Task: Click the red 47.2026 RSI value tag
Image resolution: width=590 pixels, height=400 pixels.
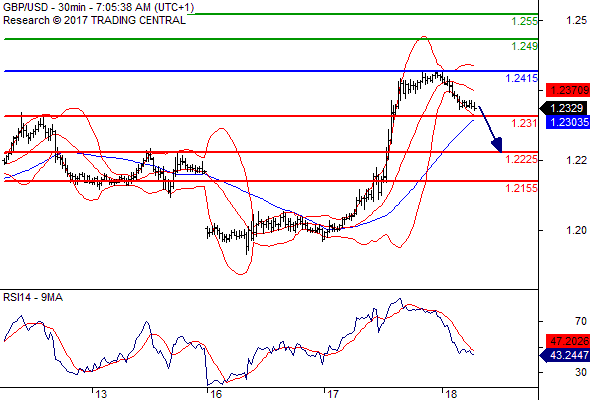Action: (568, 341)
